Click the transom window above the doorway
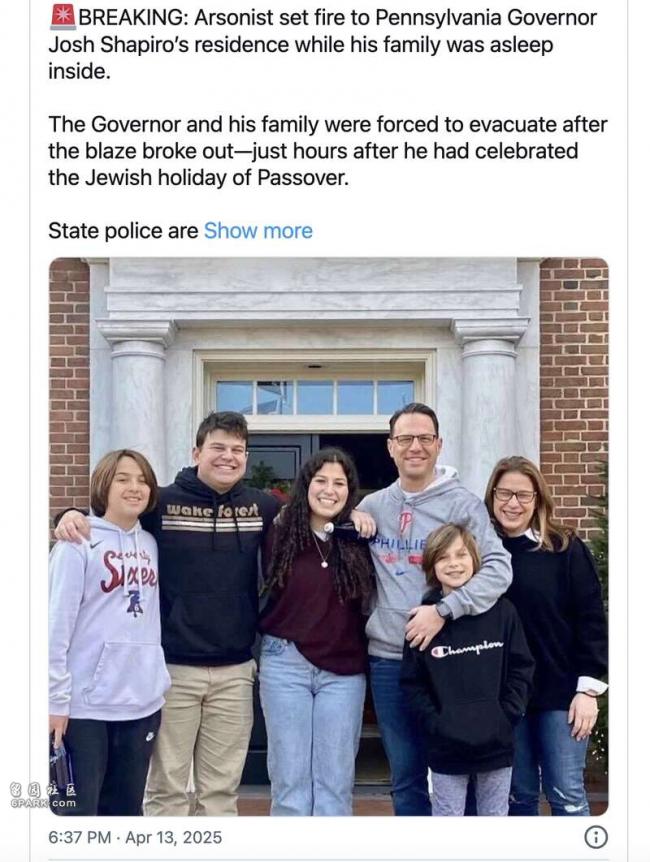The image size is (650, 862). [x=315, y=397]
